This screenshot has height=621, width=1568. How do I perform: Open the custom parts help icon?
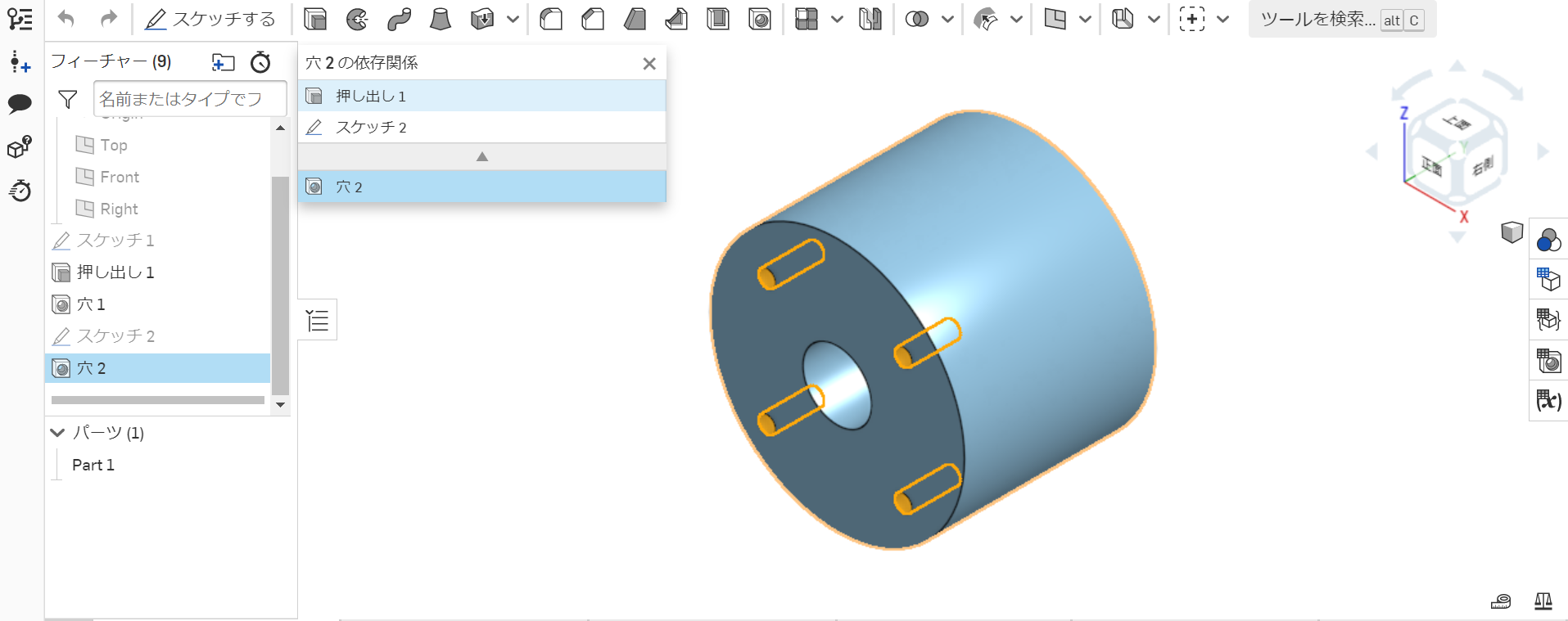(x=20, y=147)
